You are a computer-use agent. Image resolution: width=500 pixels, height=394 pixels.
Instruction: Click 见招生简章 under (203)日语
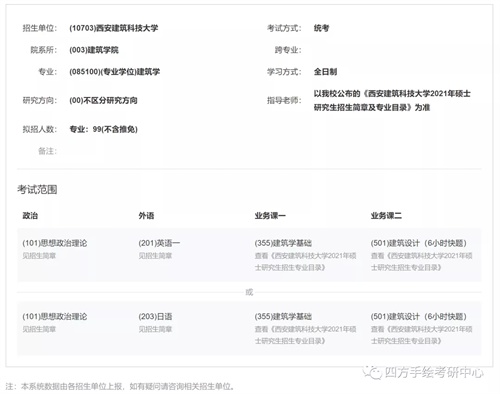click(x=155, y=329)
